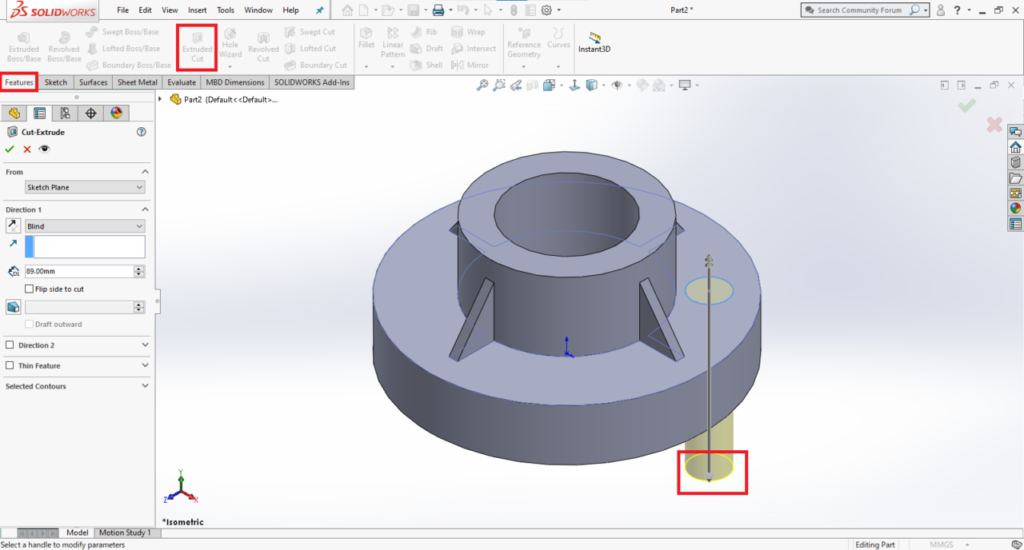1024x550 pixels.
Task: Open the Blind end condition dropdown
Action: point(85,226)
